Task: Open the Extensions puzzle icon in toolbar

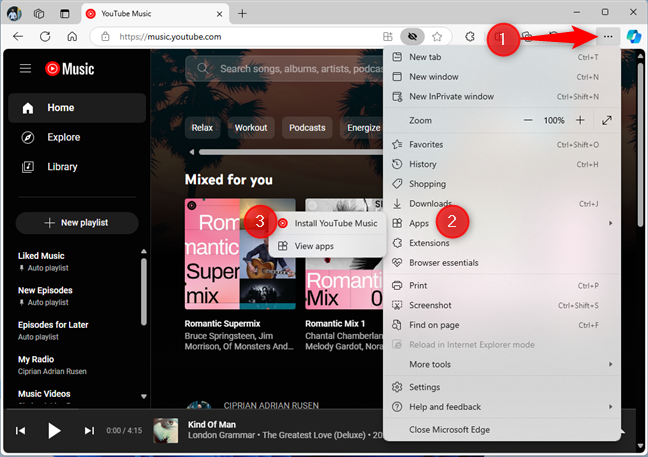Action: (469, 37)
